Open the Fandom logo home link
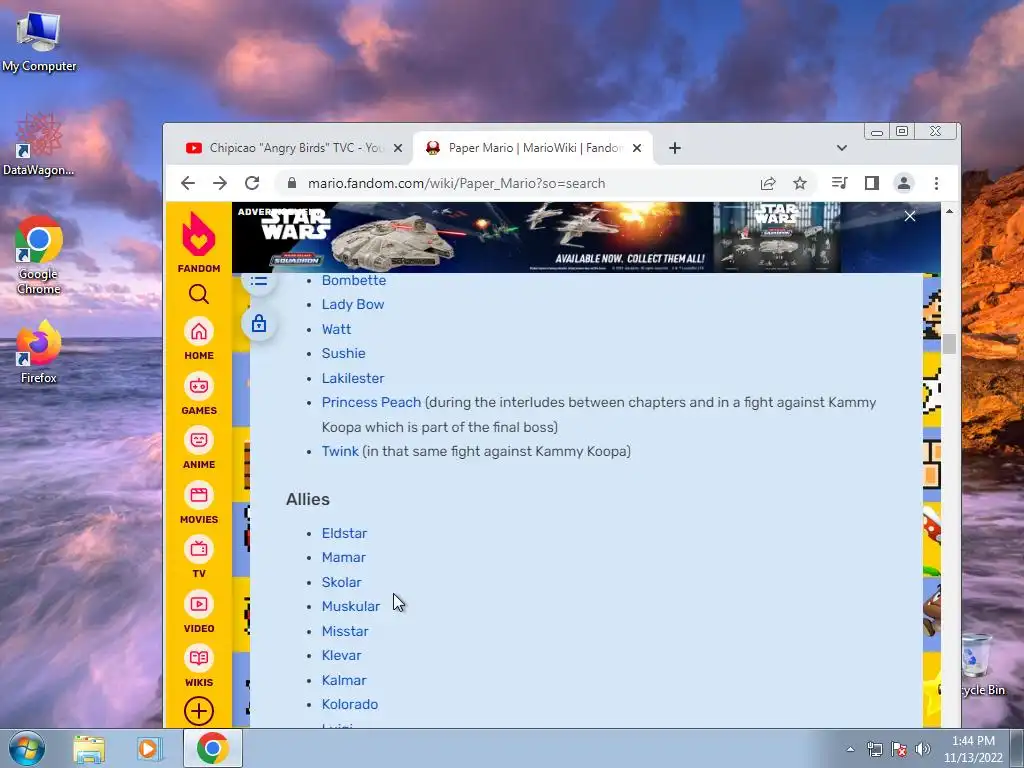Image resolution: width=1024 pixels, height=768 pixels. [x=199, y=242]
